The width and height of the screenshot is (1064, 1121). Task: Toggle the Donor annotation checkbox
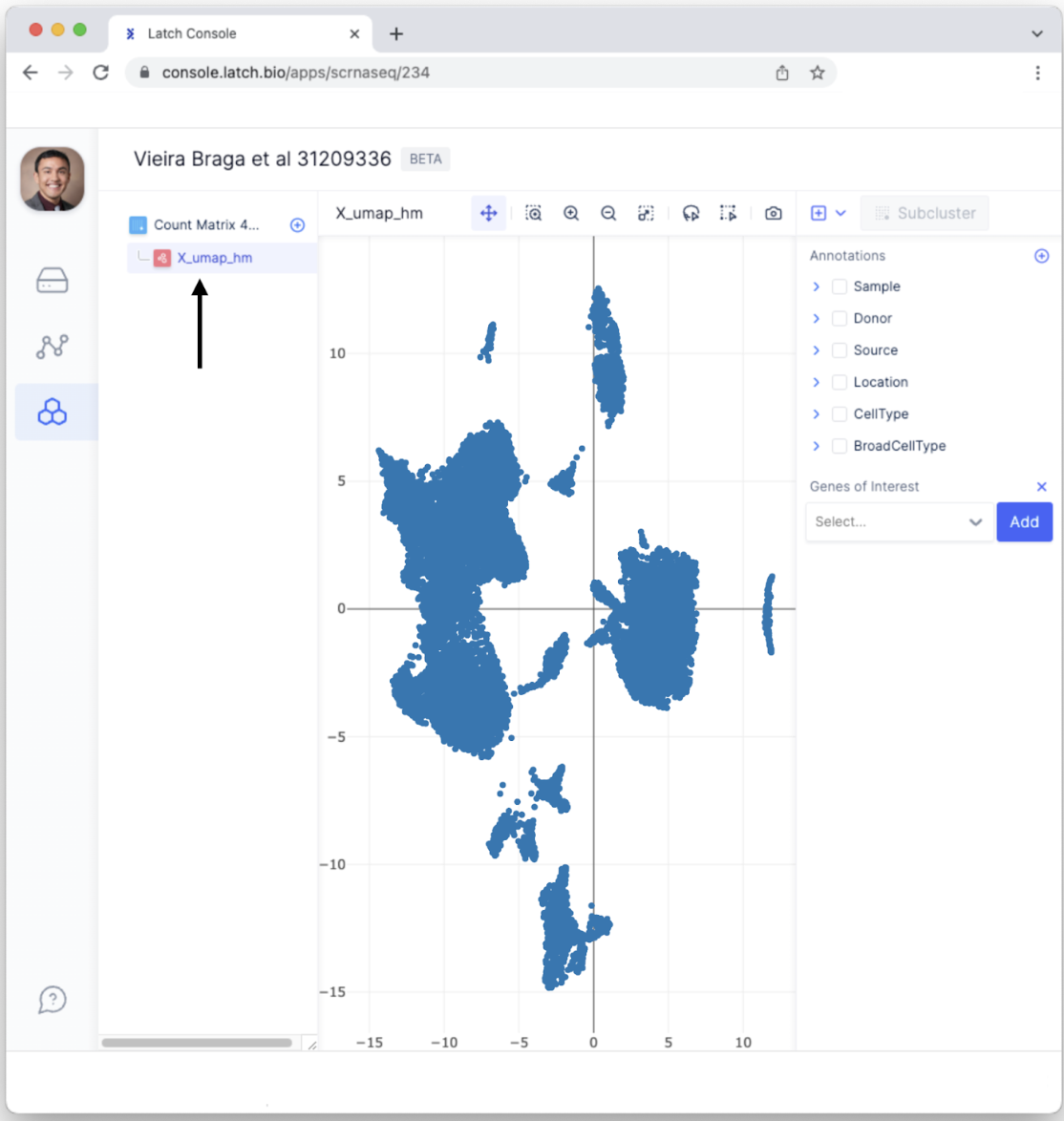point(840,318)
